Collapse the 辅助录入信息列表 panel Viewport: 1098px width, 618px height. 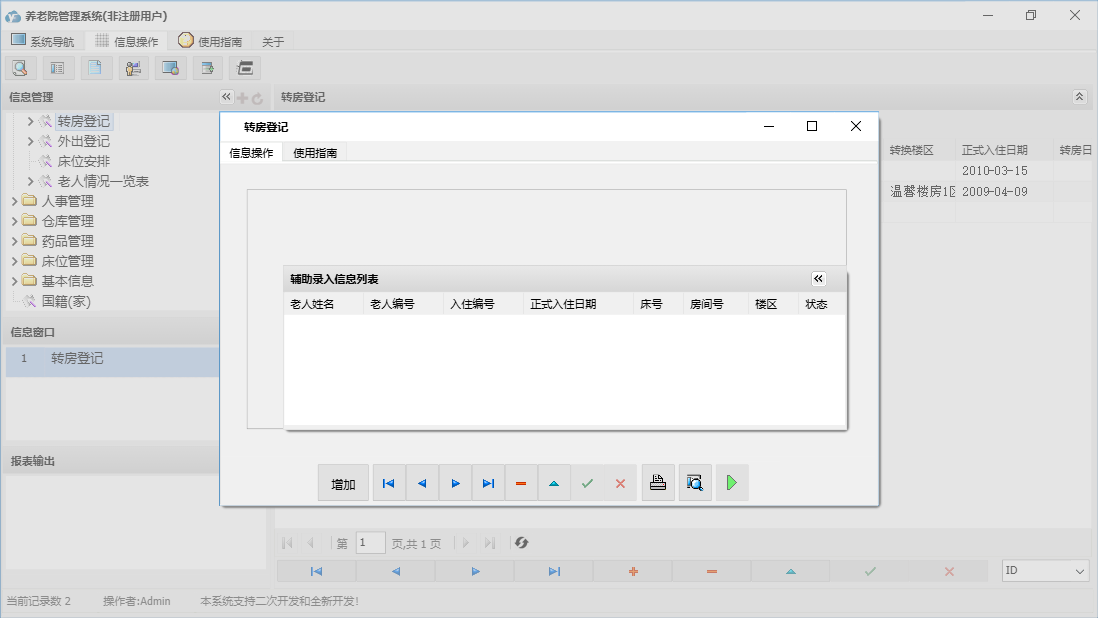818,279
